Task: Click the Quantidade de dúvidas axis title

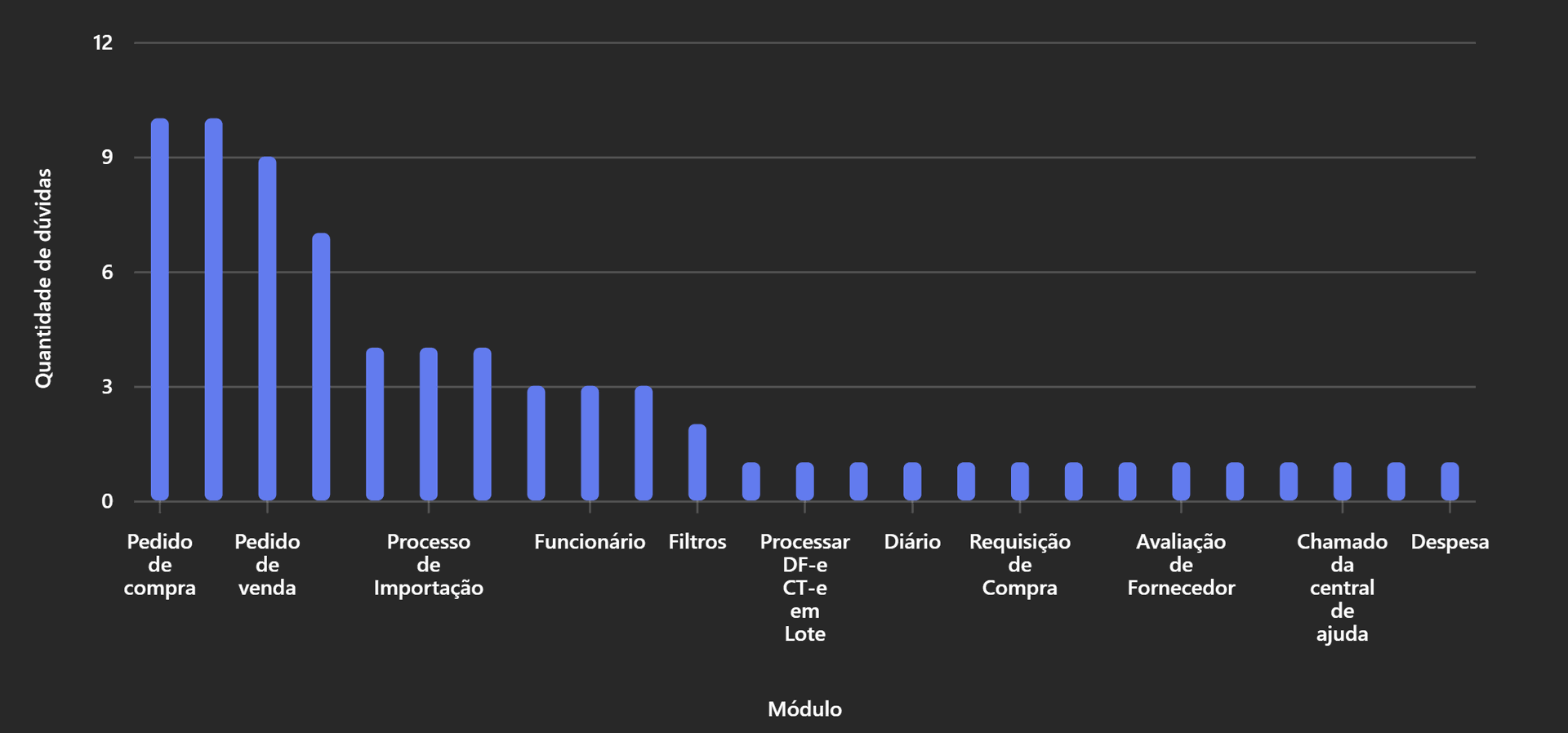Action: click(43, 278)
